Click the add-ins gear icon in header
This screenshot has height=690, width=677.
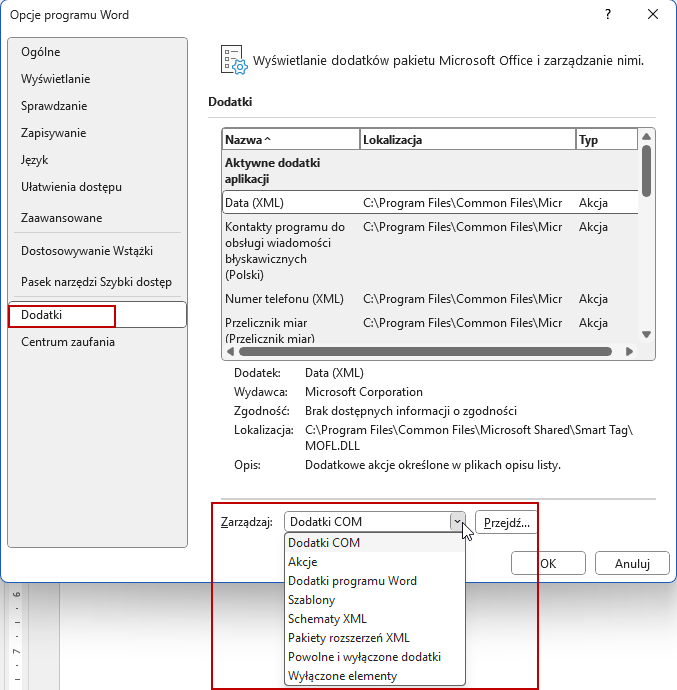click(234, 60)
